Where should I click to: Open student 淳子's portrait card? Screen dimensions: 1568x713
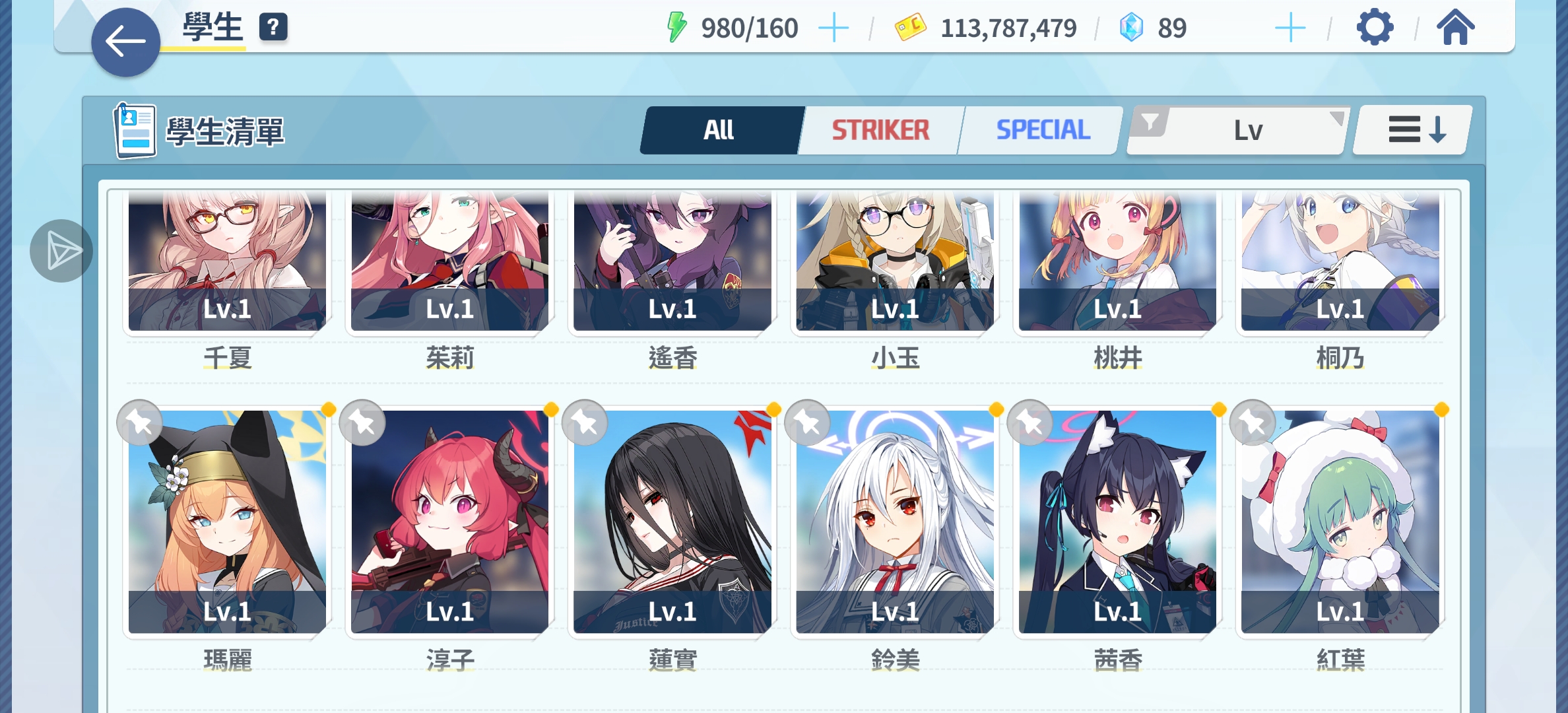(x=449, y=522)
